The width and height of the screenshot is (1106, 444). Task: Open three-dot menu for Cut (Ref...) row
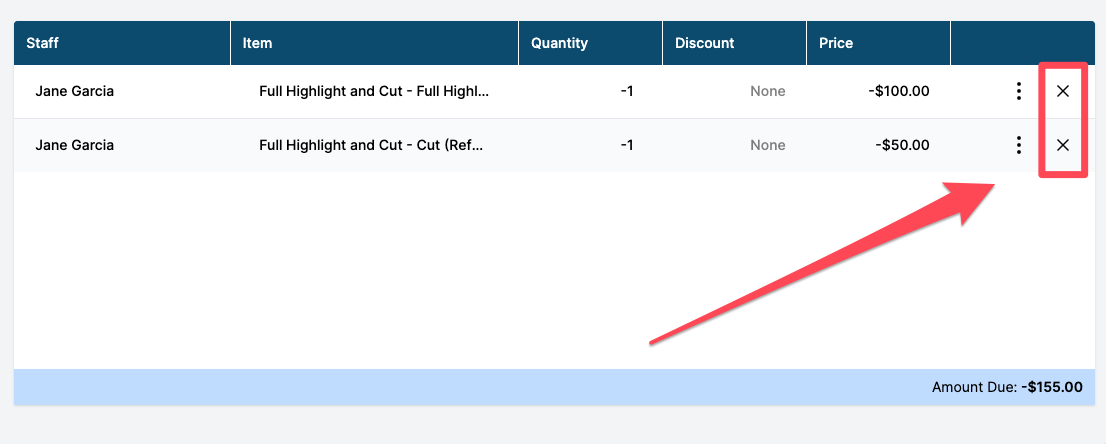click(x=1018, y=145)
